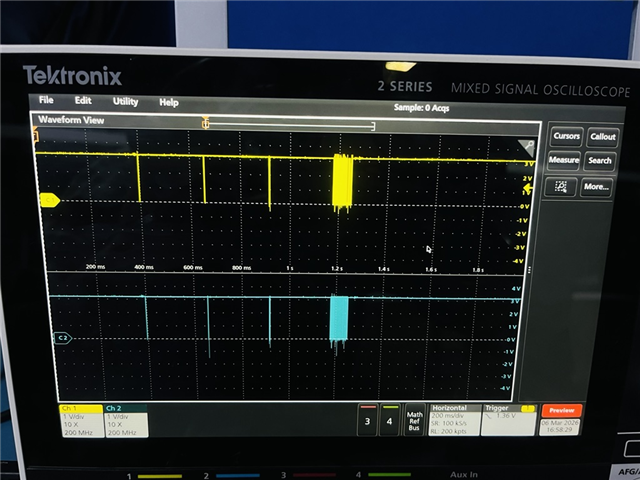Click the magnifier icon at waveform corner

click(x=528, y=147)
